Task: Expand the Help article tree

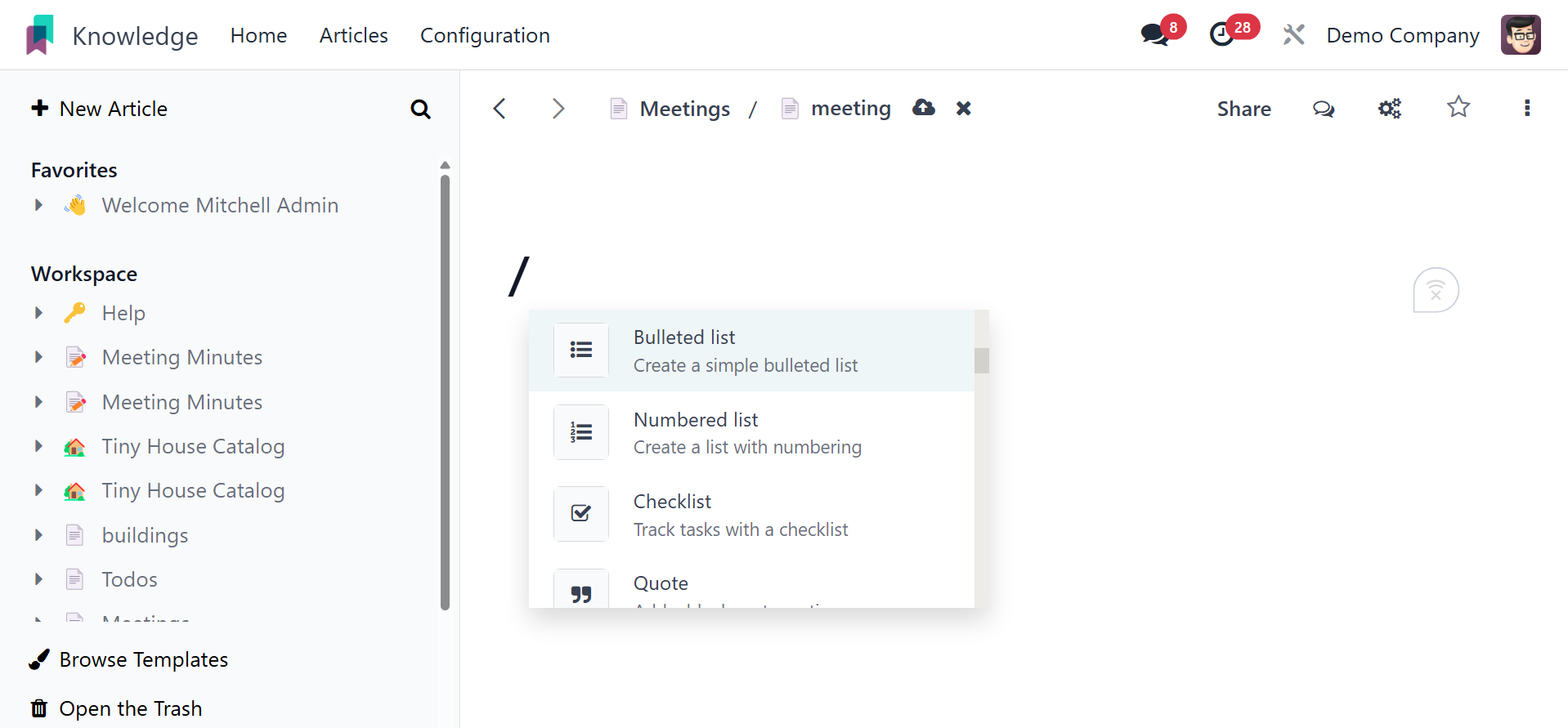Action: pos(38,313)
